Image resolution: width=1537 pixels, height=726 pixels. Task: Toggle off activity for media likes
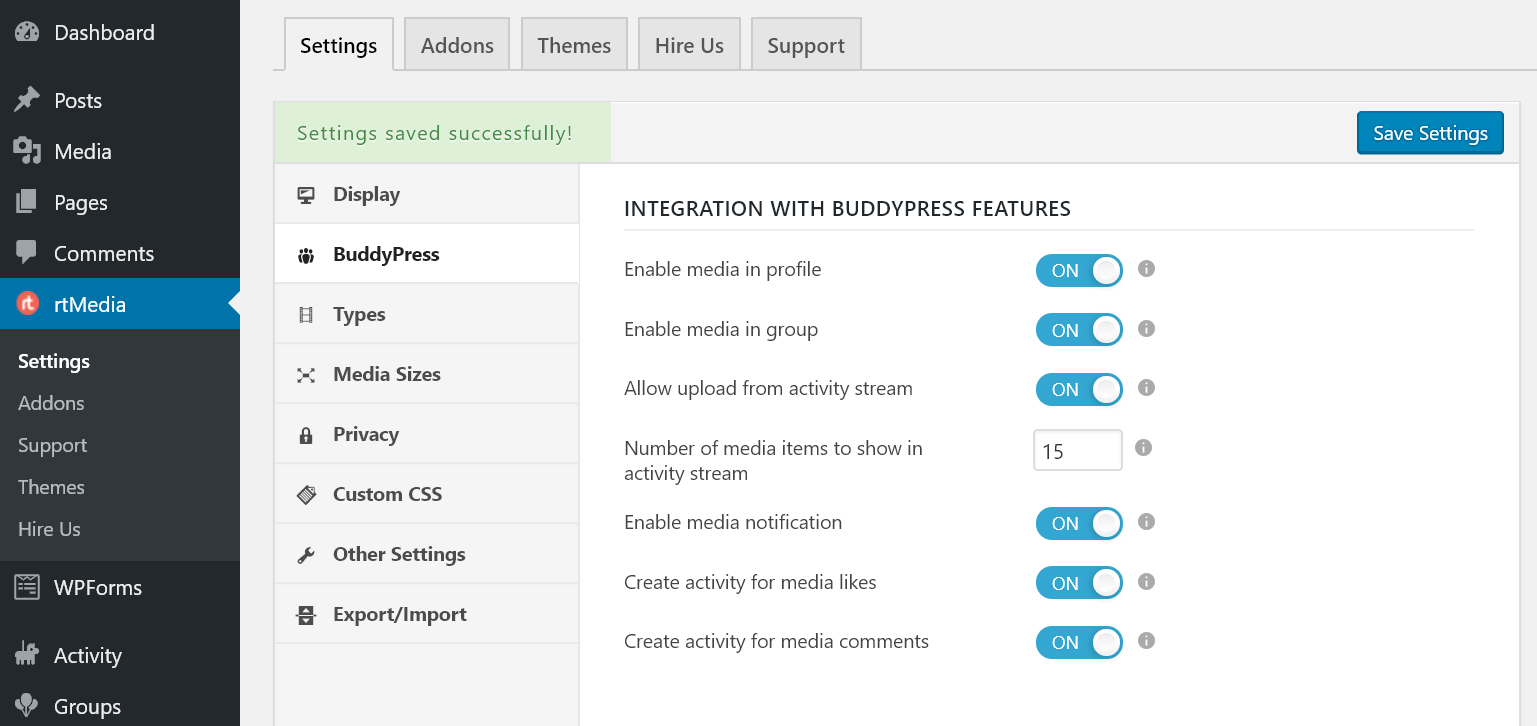click(x=1079, y=582)
